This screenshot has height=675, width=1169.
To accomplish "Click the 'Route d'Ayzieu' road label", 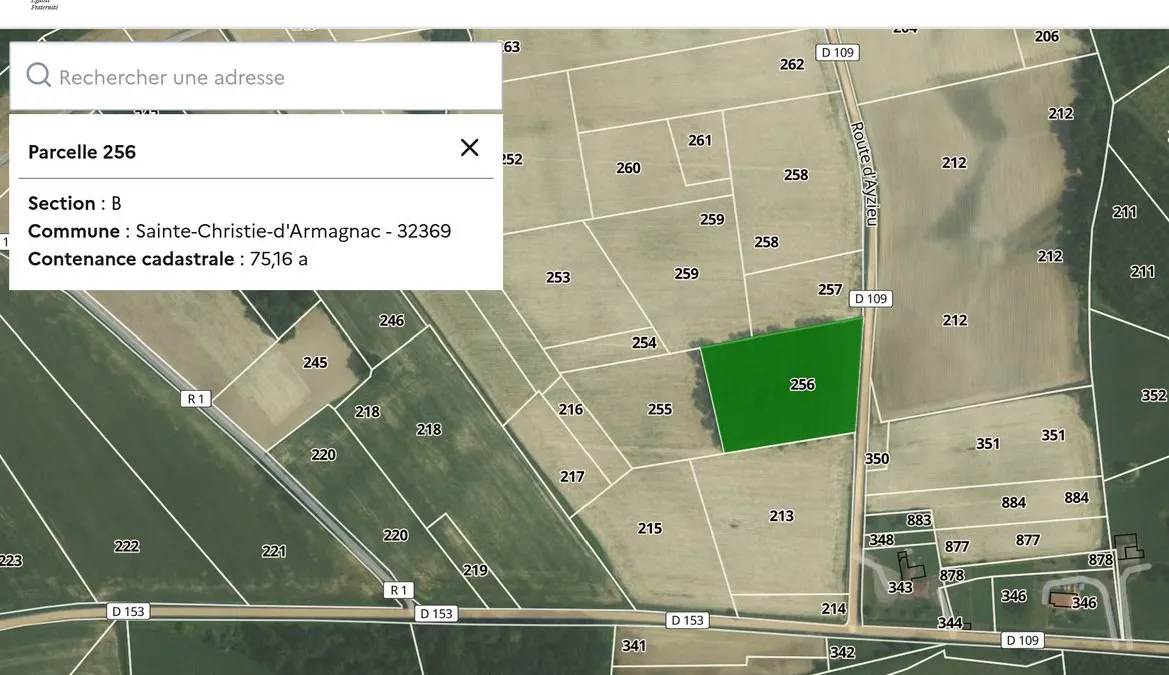I will (865, 174).
